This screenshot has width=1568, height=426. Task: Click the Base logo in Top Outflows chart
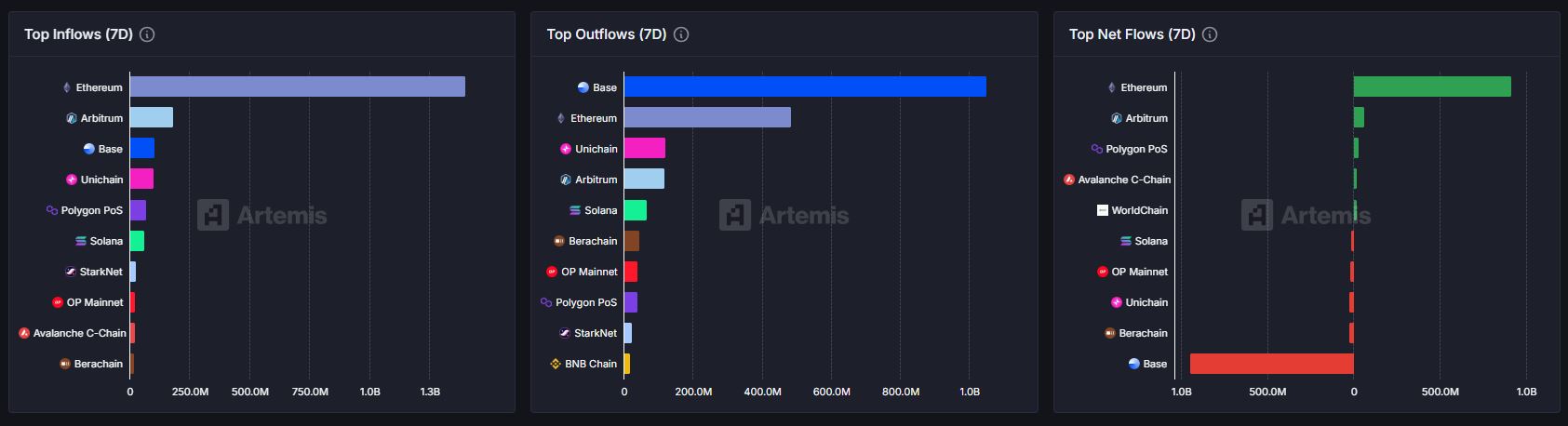[583, 87]
